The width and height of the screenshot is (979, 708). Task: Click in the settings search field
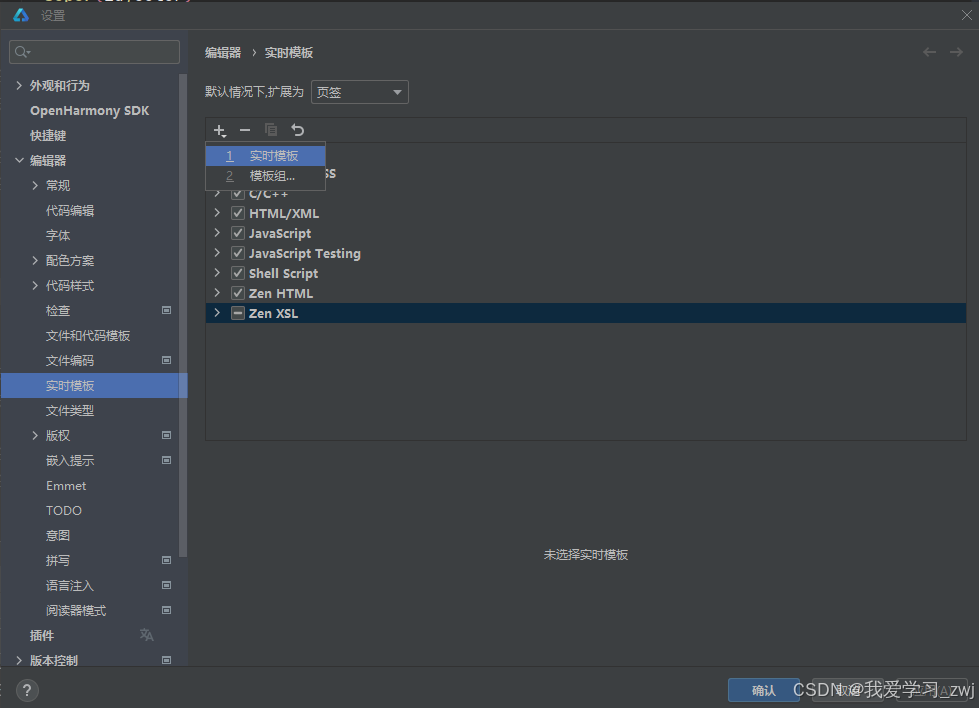click(94, 52)
